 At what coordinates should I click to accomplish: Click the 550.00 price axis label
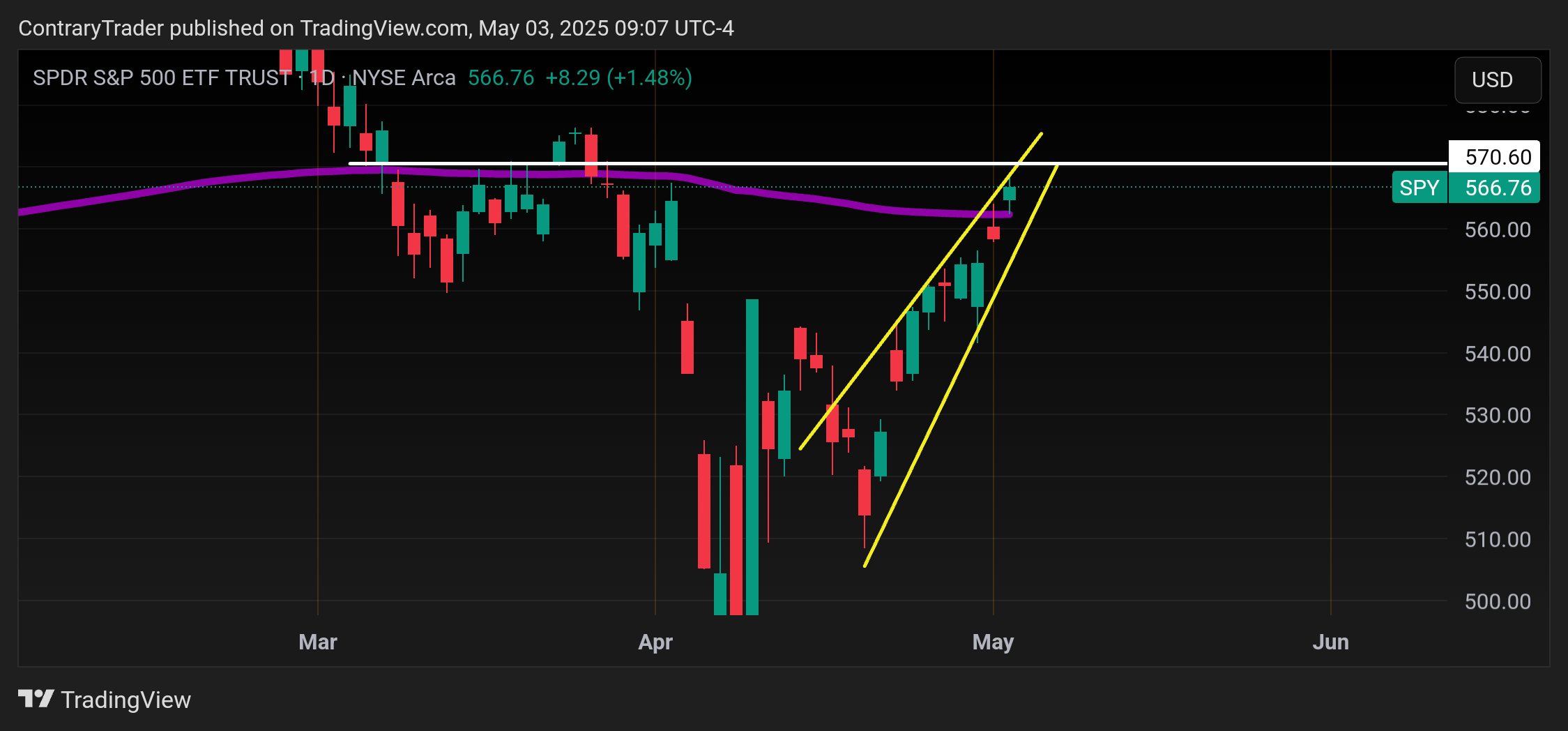click(1498, 292)
